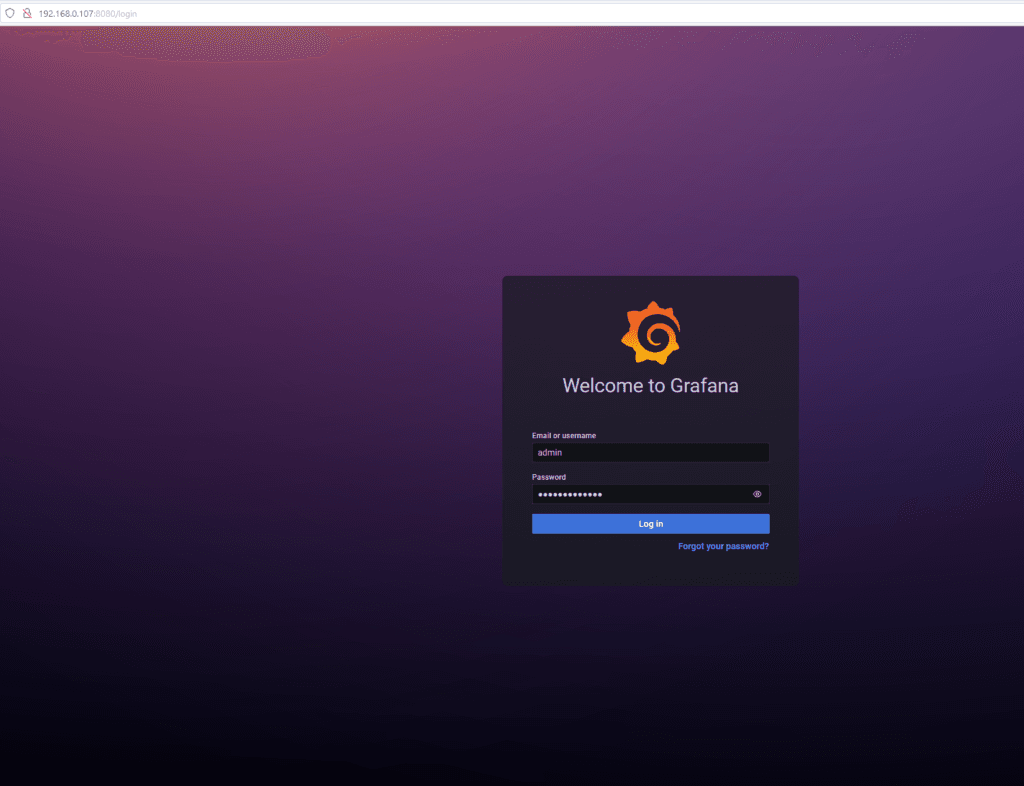Click the Log in button
This screenshot has height=786, width=1024.
pos(650,524)
